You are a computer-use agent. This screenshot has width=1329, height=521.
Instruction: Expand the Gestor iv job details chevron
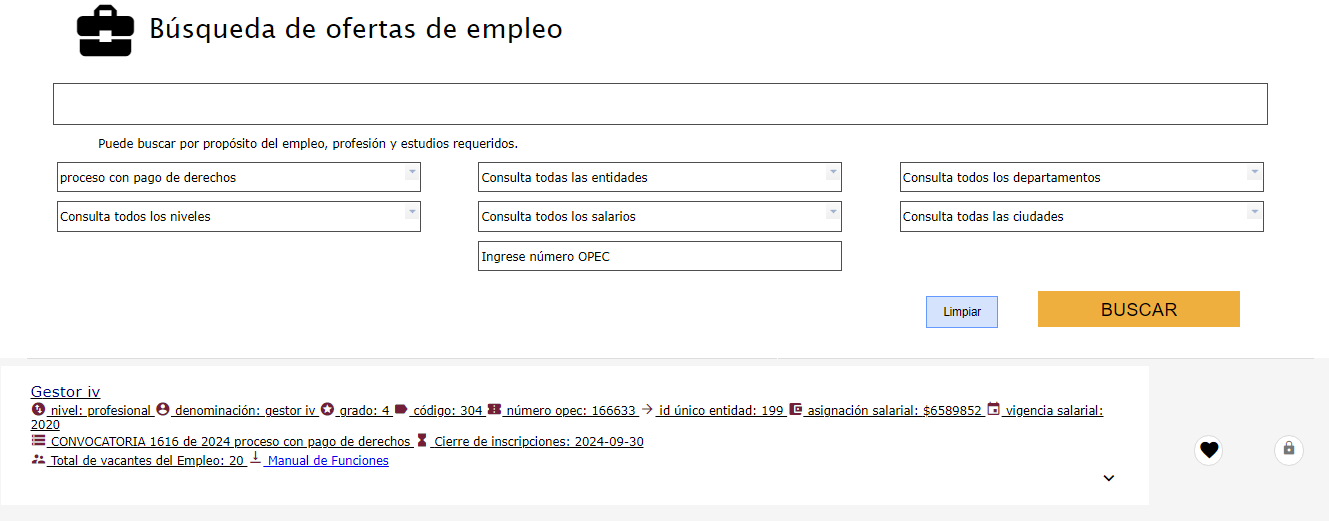[x=1108, y=478]
